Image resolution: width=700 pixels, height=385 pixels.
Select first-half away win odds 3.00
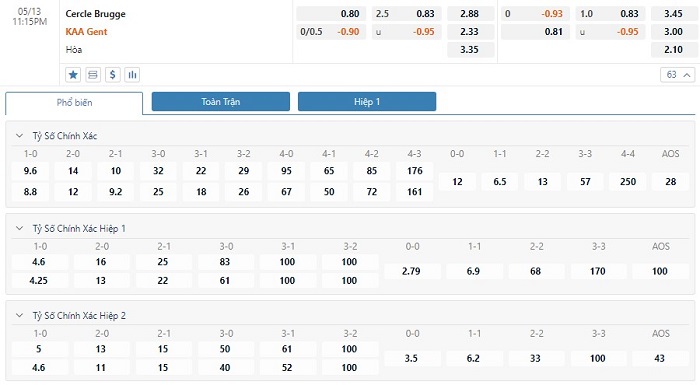click(x=673, y=32)
